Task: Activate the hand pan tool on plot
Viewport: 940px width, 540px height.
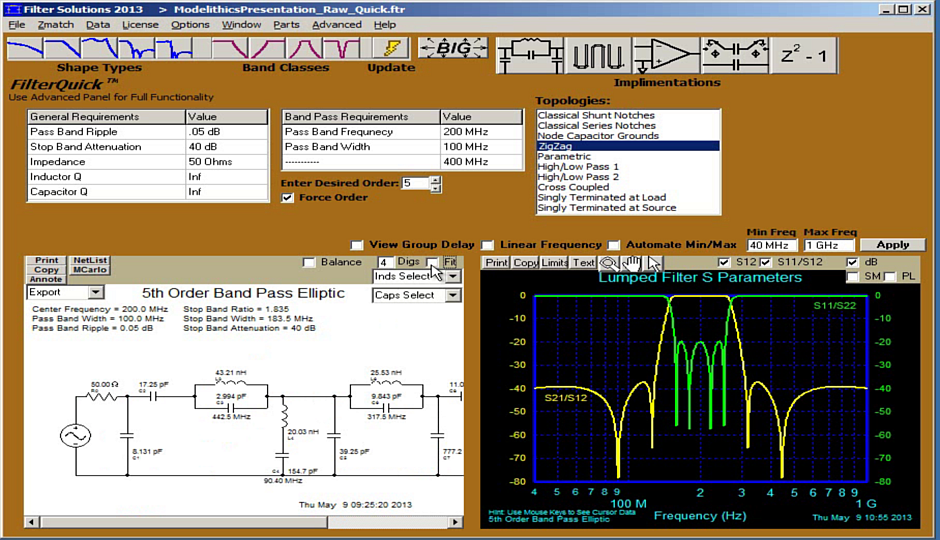Action: point(631,263)
